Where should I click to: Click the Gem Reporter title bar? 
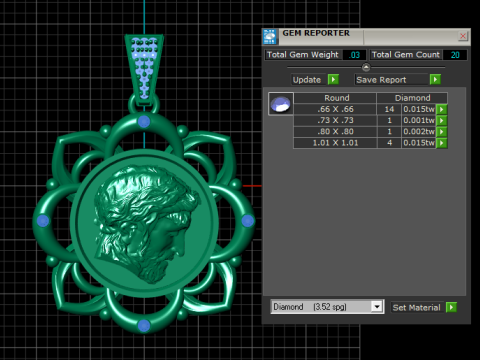[367, 37]
